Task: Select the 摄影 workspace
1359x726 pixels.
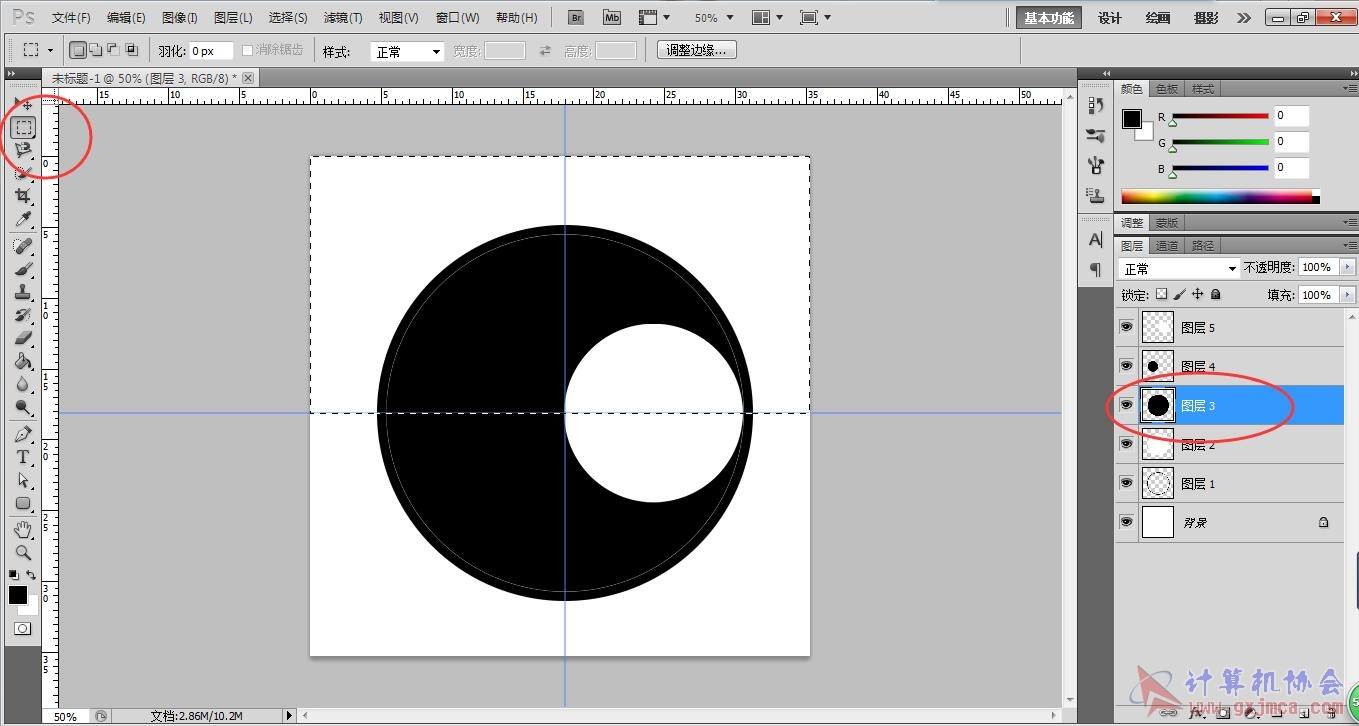Action: tap(1206, 18)
